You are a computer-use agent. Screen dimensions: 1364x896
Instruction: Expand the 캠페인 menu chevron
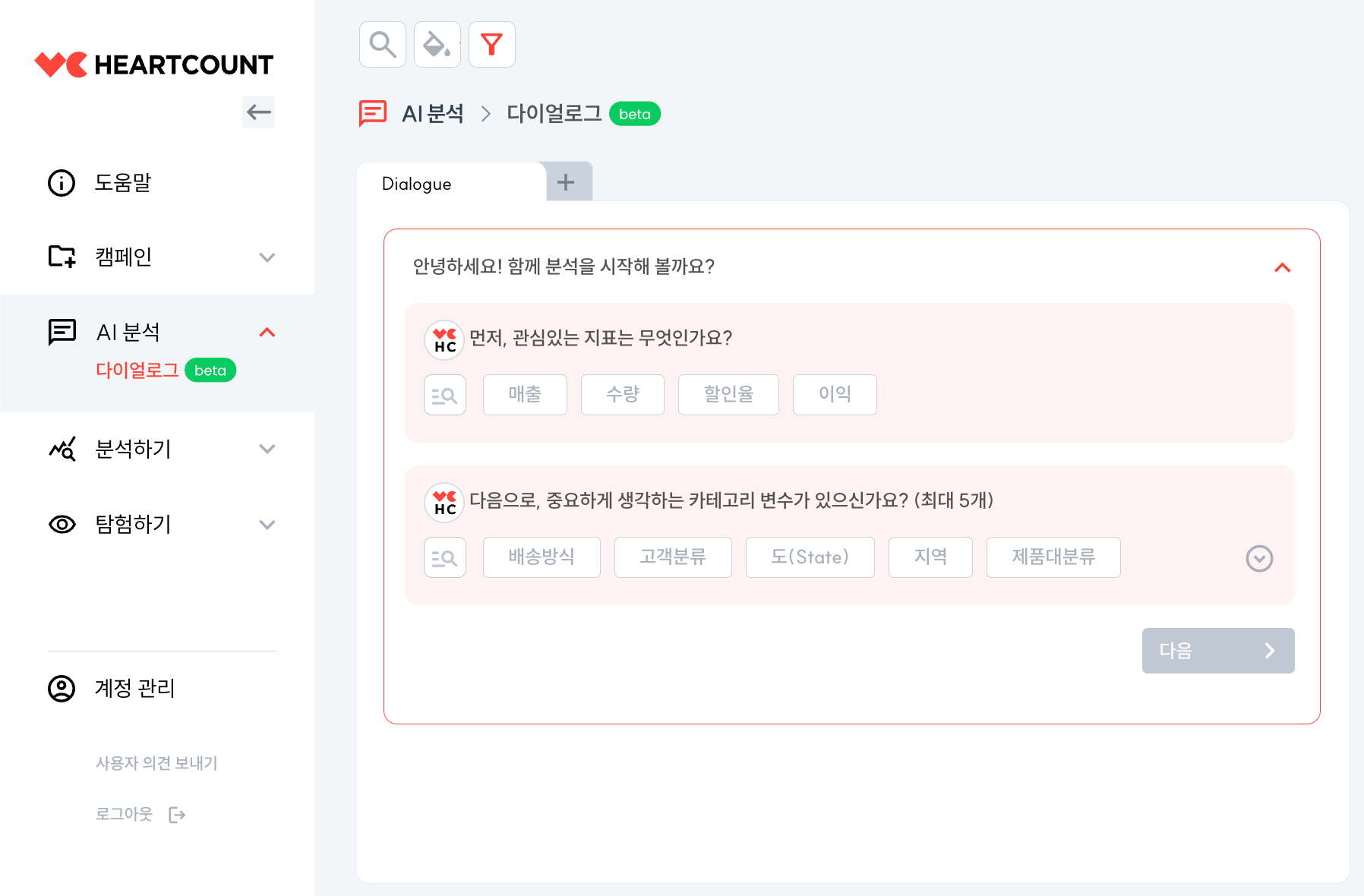(x=267, y=257)
